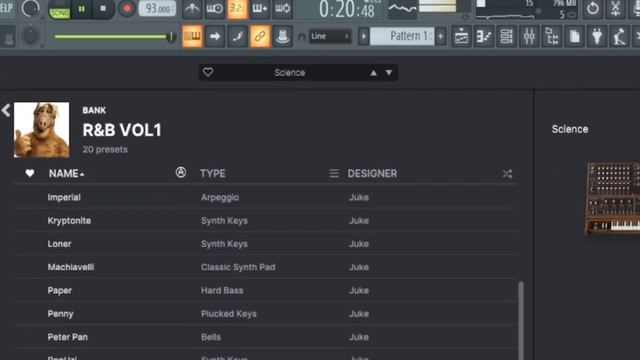Select the Kryptonite preset
640x360 pixels.
point(265,220)
